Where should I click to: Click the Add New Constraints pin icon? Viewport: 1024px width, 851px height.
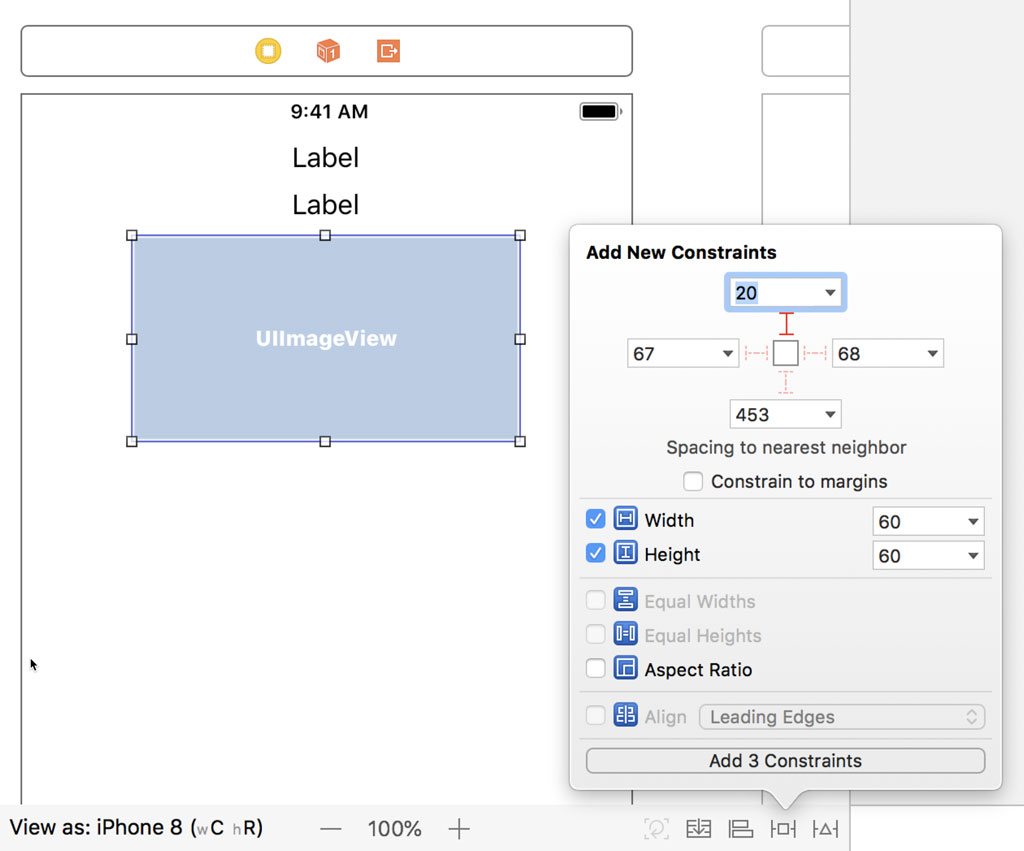tap(784, 829)
